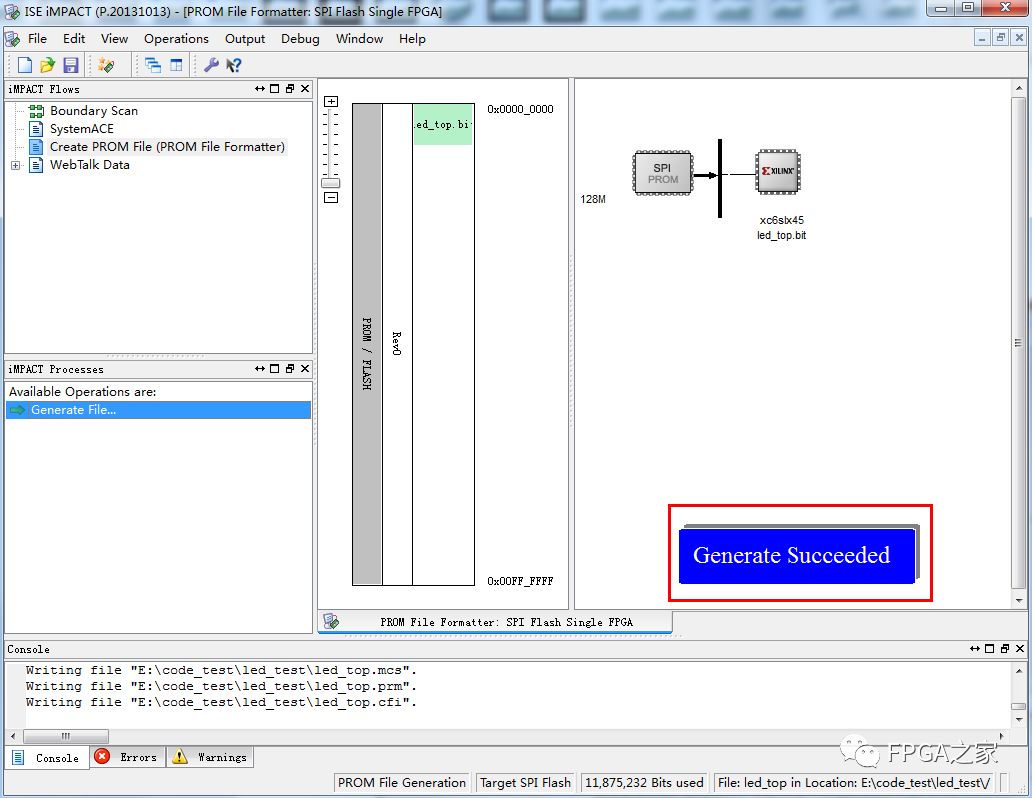
Task: Zoom in with the plus magnifier button
Action: click(331, 101)
